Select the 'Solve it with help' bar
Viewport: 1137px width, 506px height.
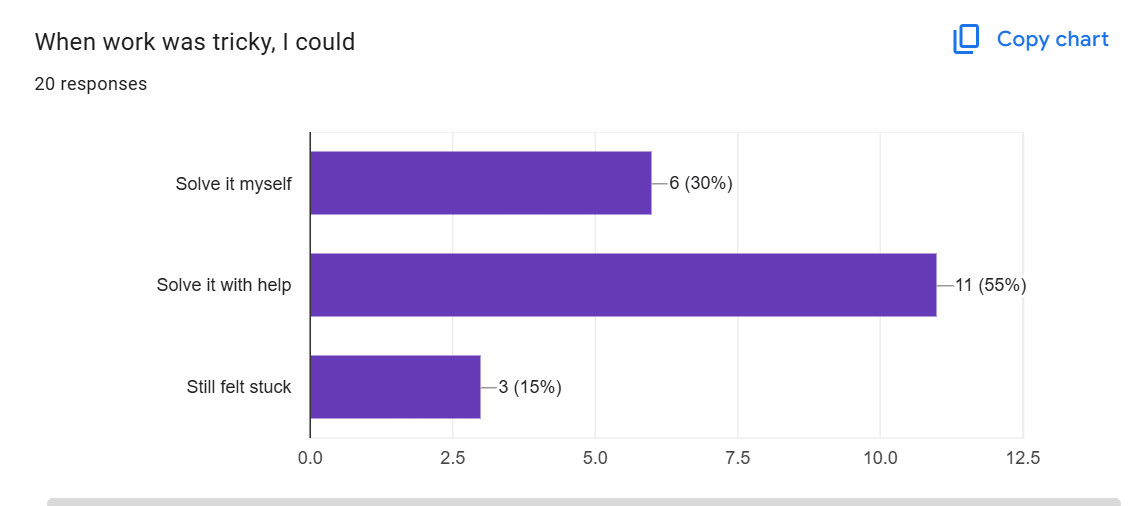623,285
